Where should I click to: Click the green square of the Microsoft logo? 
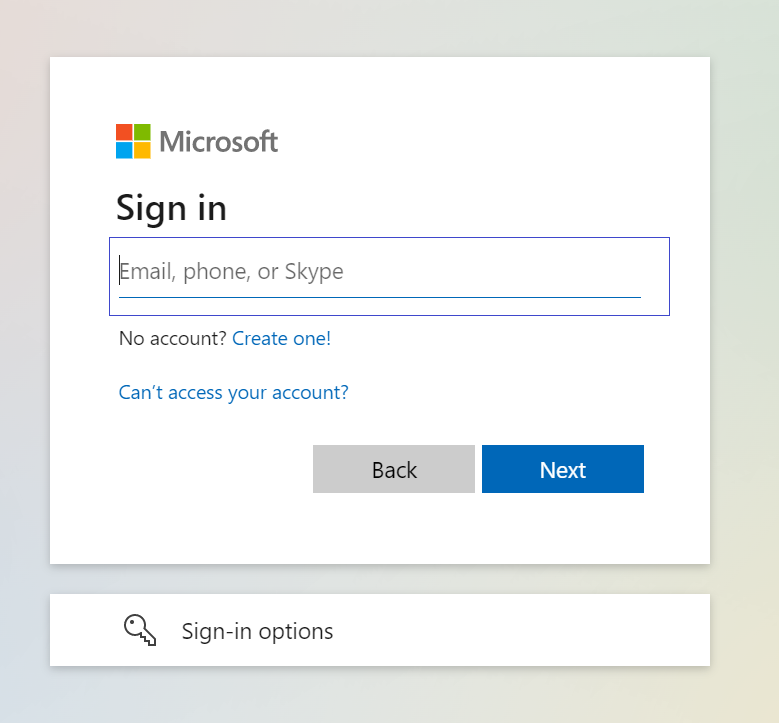click(x=142, y=132)
